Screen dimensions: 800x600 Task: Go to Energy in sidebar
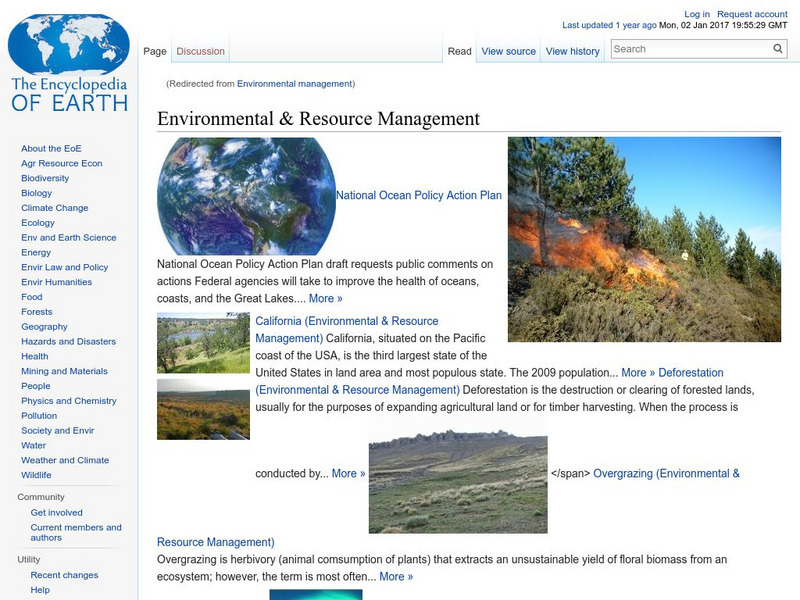(36, 252)
